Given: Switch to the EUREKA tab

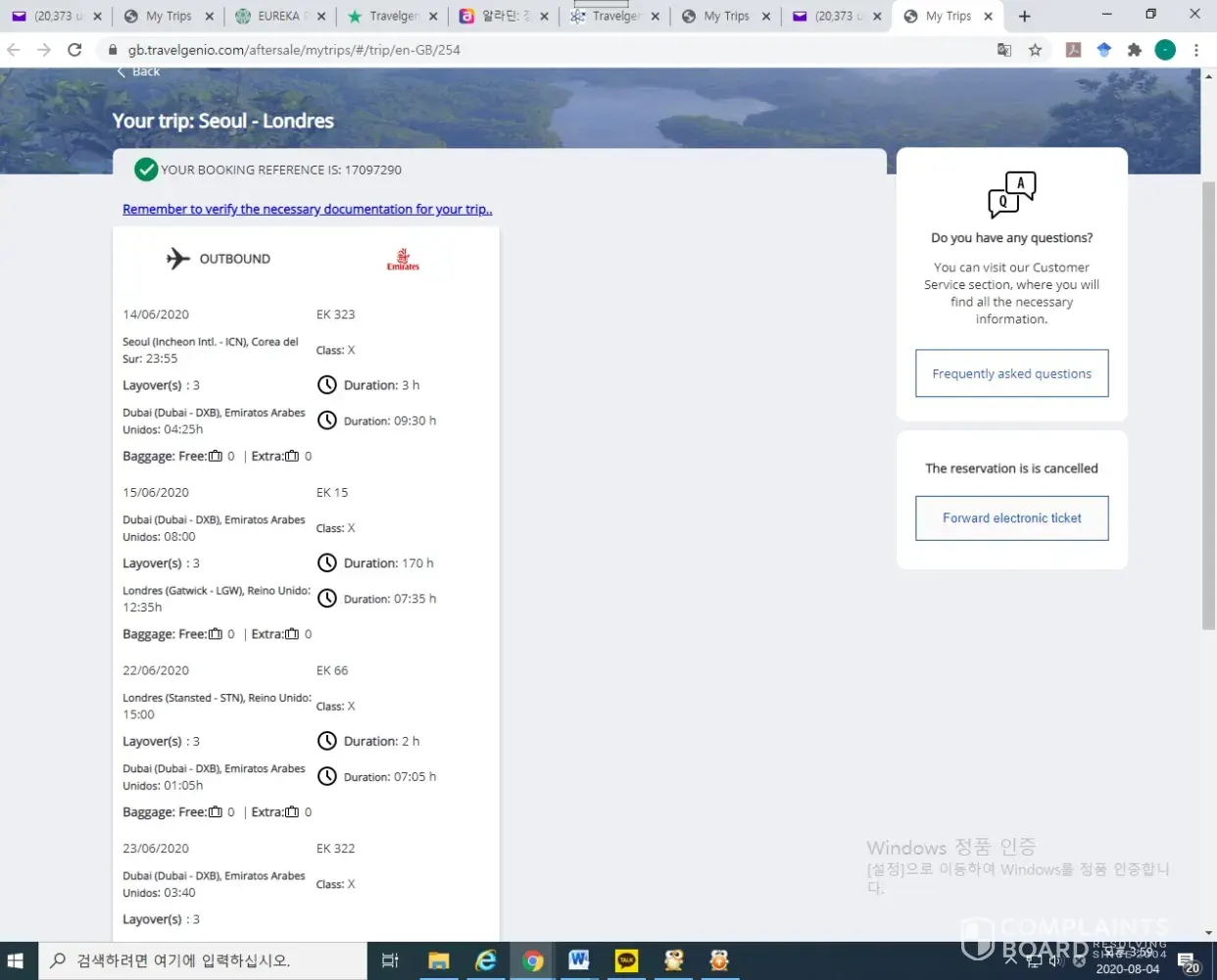Looking at the screenshot, I should 278,16.
